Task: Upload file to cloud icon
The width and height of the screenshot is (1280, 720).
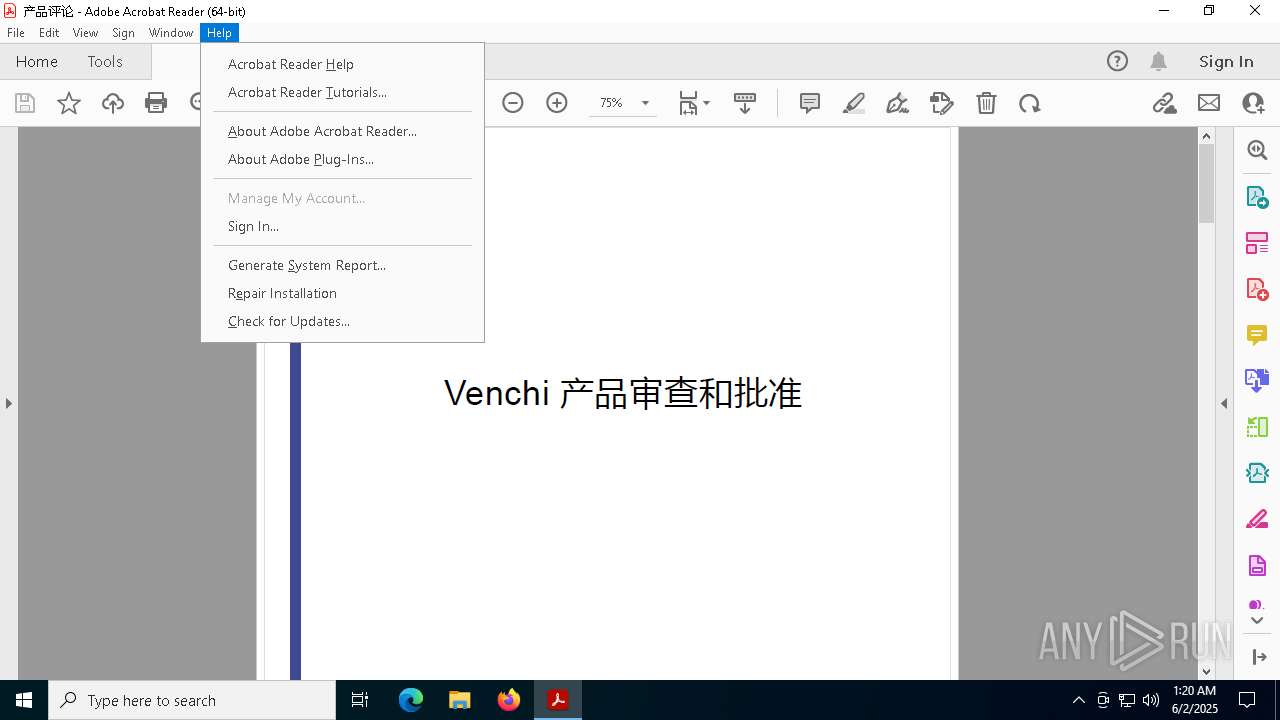Action: pos(113,103)
